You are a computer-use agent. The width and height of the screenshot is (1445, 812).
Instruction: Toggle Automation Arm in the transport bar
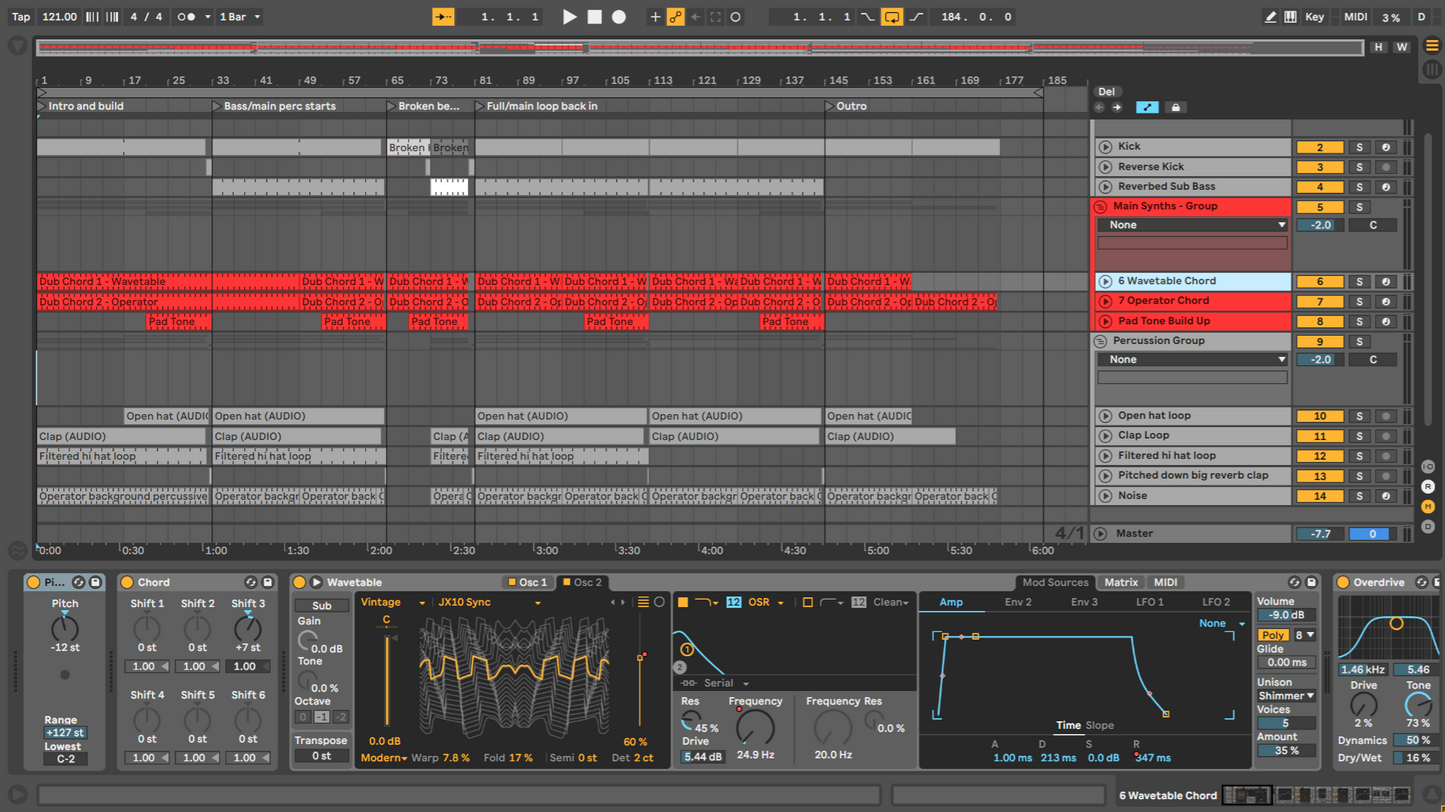pos(676,17)
